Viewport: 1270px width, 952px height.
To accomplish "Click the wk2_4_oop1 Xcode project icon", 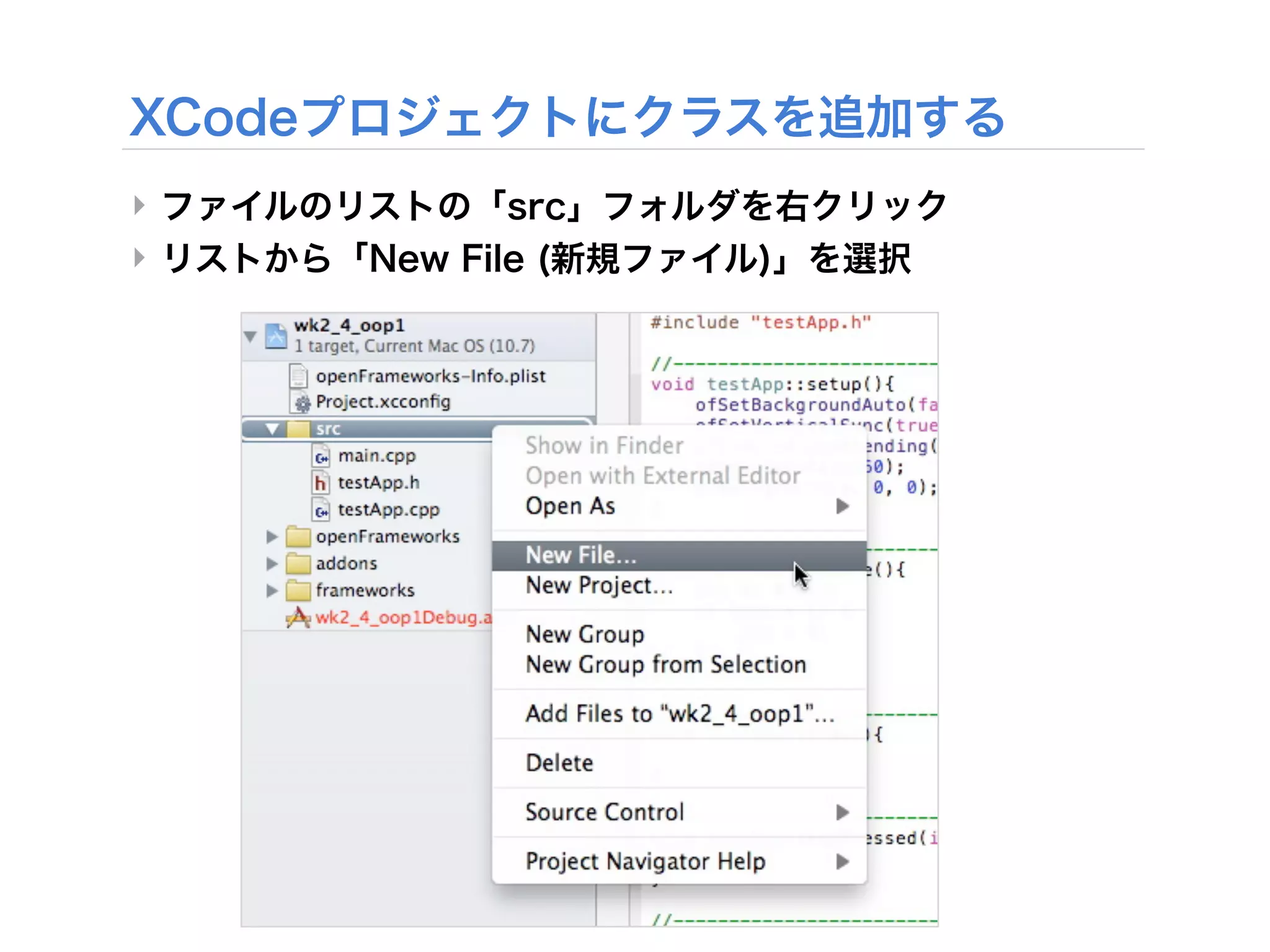I will [276, 337].
